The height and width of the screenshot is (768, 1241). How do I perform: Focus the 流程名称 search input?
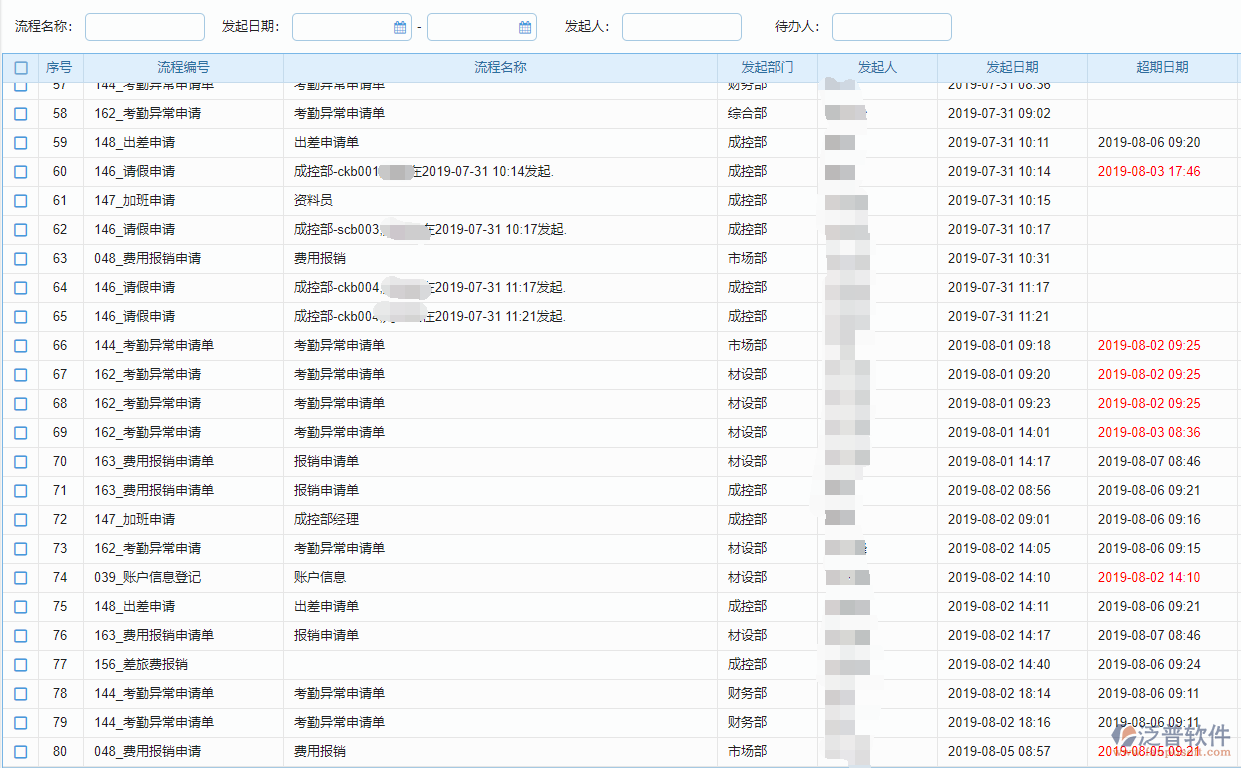(145, 27)
